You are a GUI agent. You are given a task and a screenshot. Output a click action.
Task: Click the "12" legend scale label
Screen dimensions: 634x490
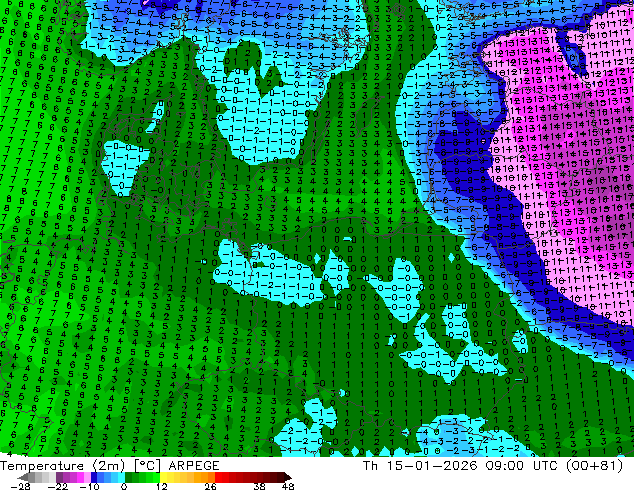(x=162, y=486)
